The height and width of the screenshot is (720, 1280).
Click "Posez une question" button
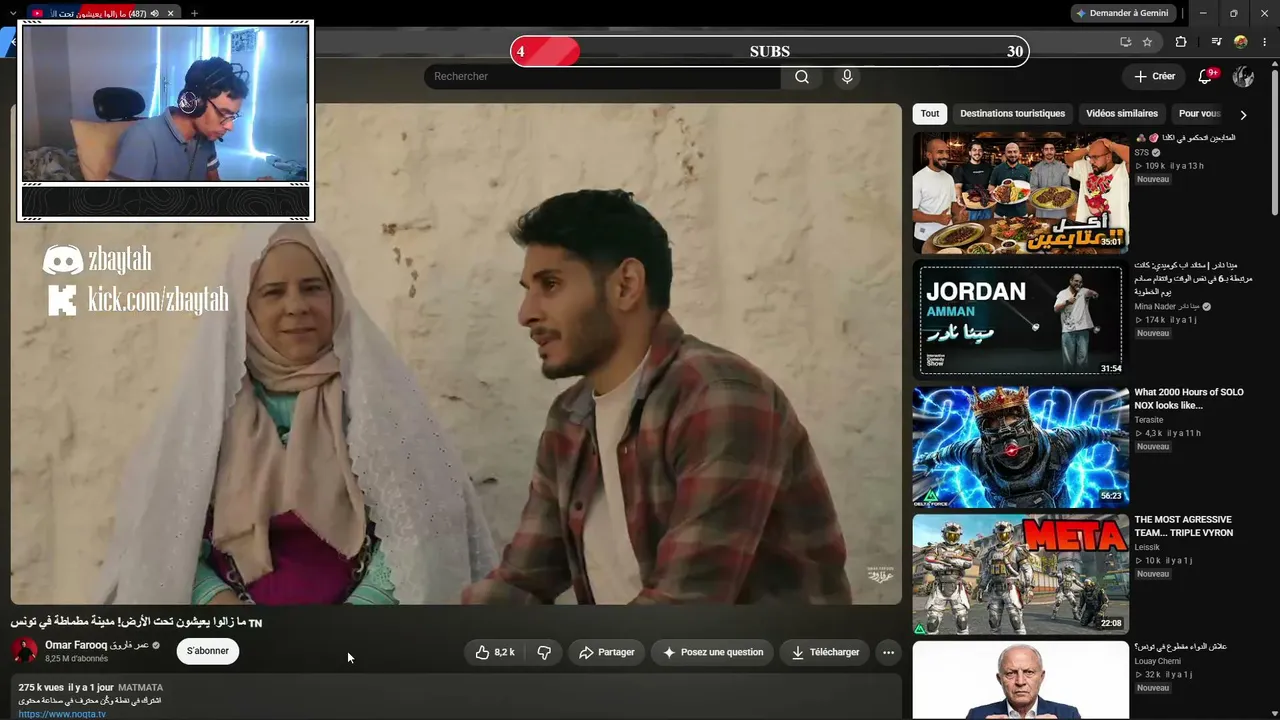click(x=712, y=652)
